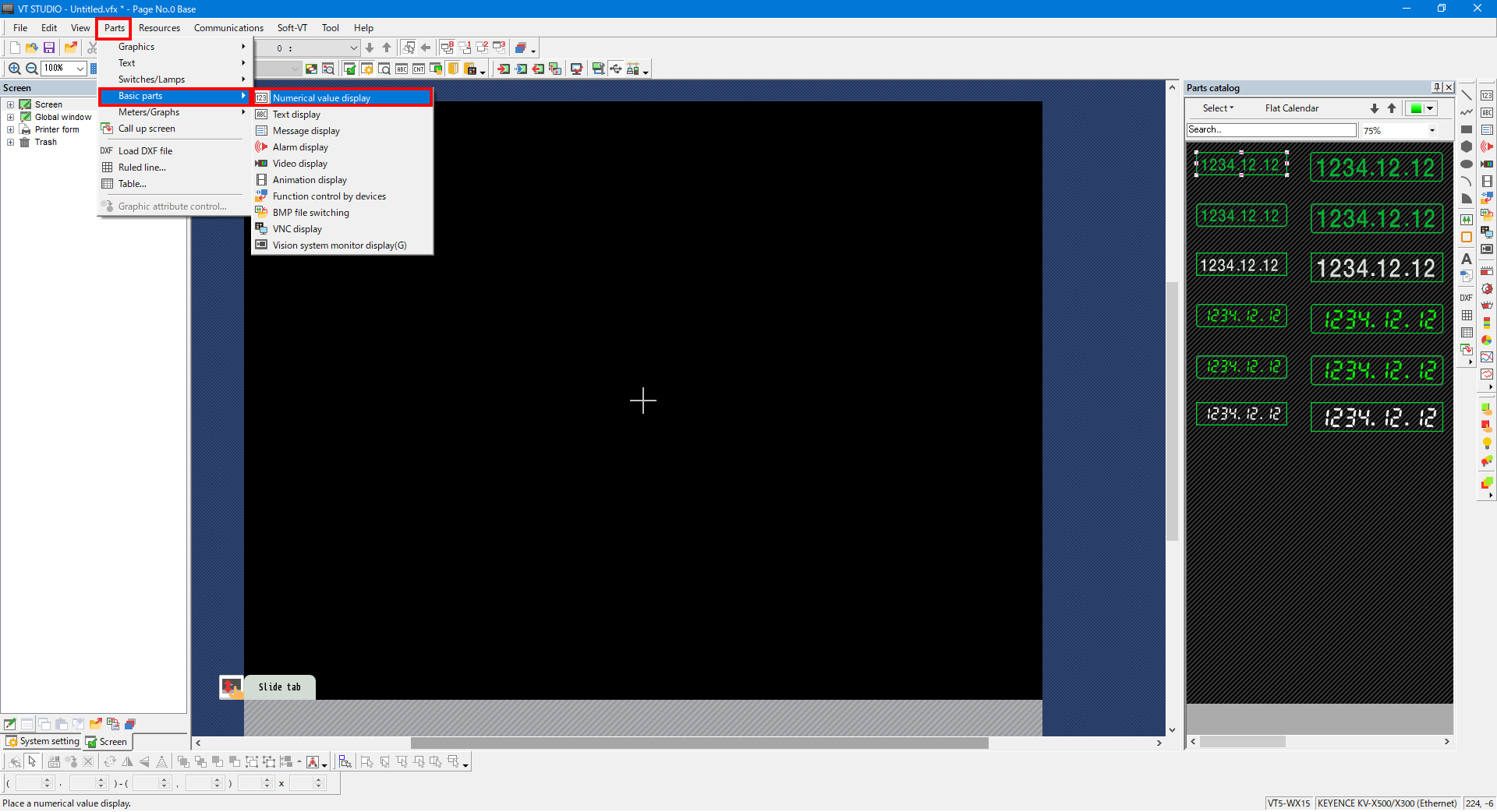
Task: Switch to the System setting tab
Action: tap(44, 741)
